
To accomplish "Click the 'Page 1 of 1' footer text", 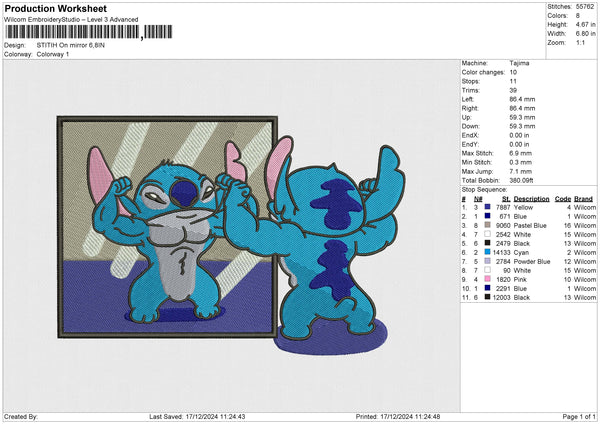I will [579, 416].
